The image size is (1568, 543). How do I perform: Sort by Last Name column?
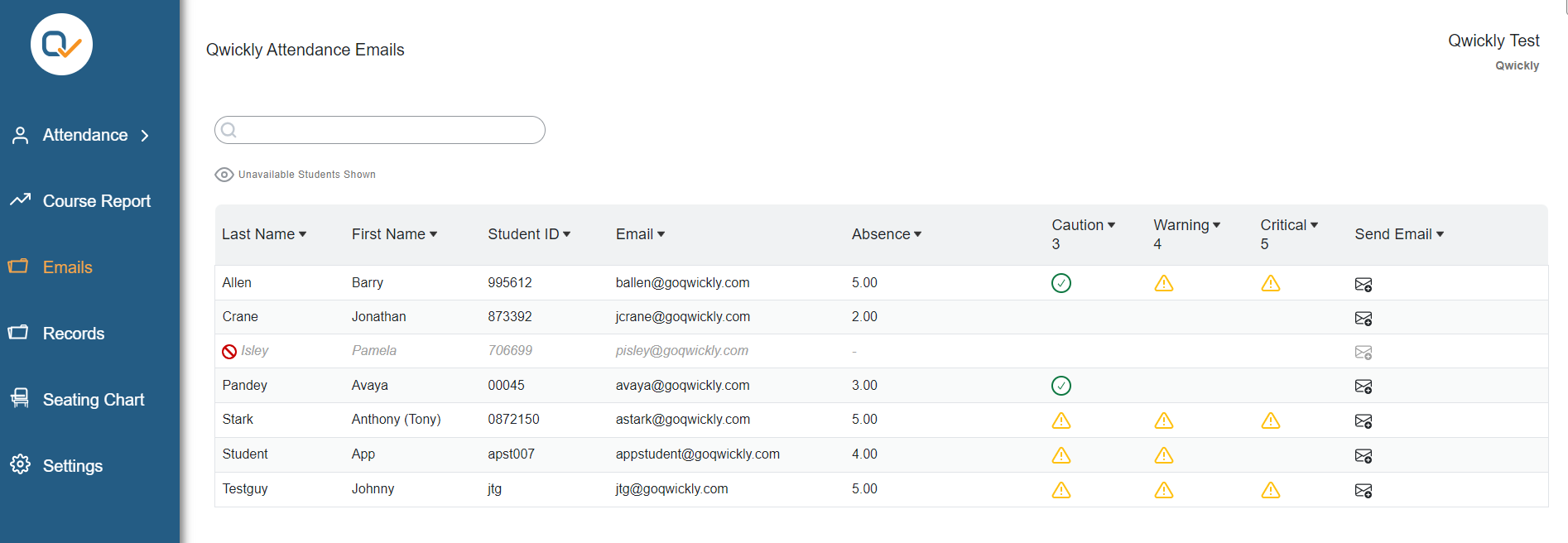[264, 234]
